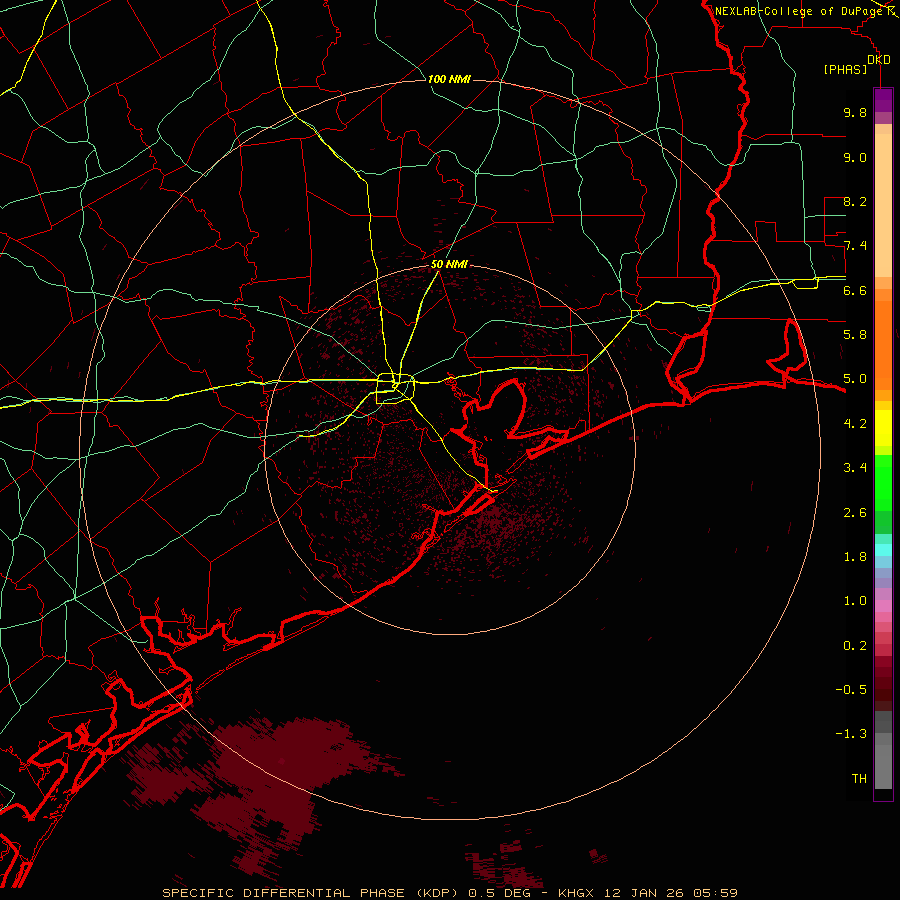900x900 pixels.
Task: Click the 9.0 value on the color scale
Action: pos(855,157)
